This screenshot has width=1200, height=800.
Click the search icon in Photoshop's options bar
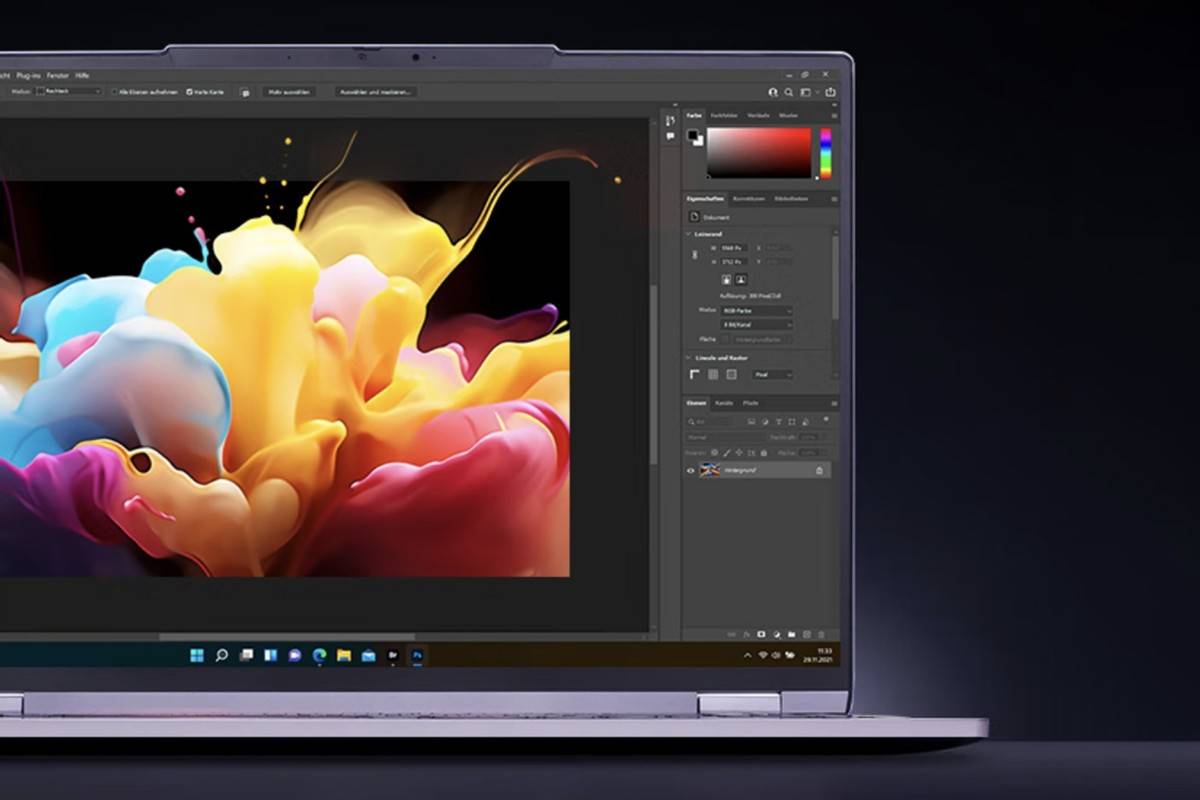coord(788,92)
